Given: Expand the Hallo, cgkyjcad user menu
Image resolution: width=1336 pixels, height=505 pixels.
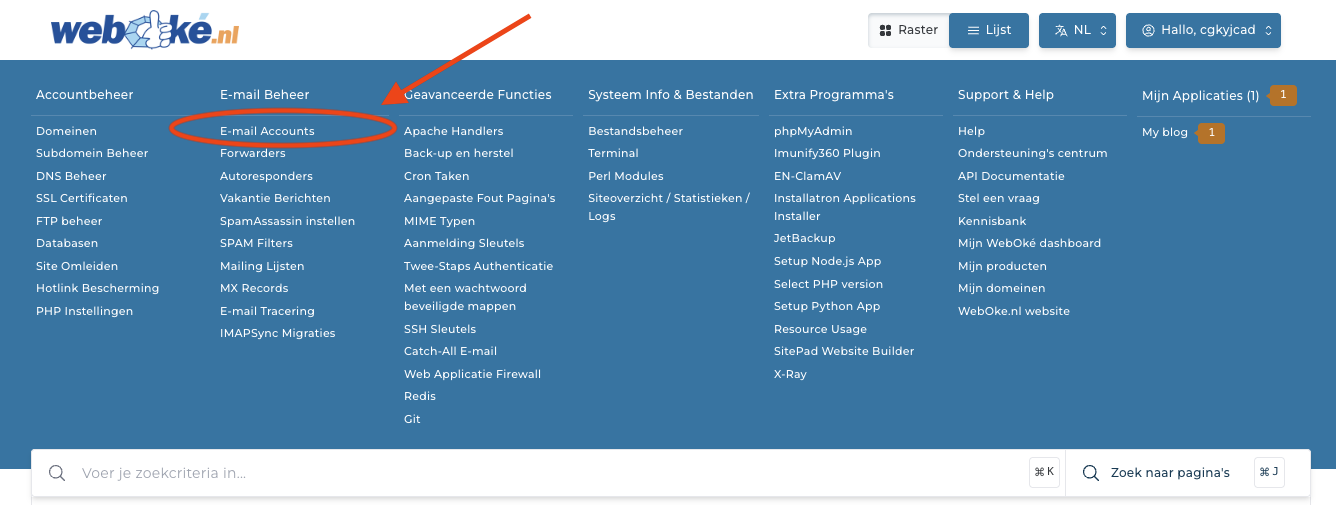Looking at the screenshot, I should [x=1203, y=30].
